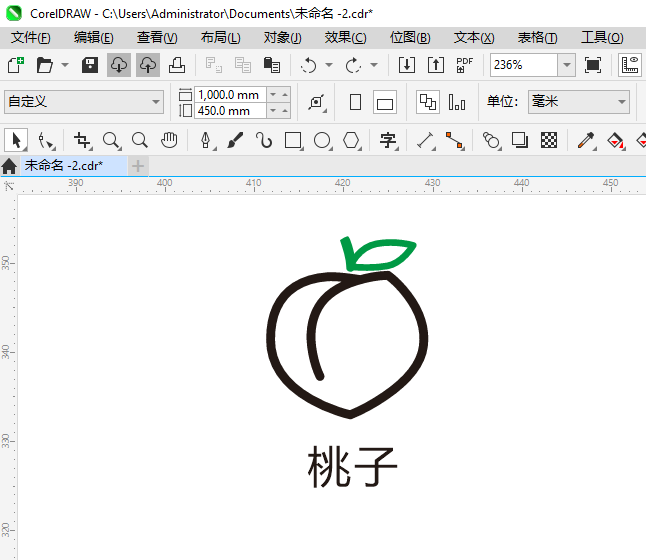
Task: Open the 编辑(E) menu
Action: coord(94,38)
